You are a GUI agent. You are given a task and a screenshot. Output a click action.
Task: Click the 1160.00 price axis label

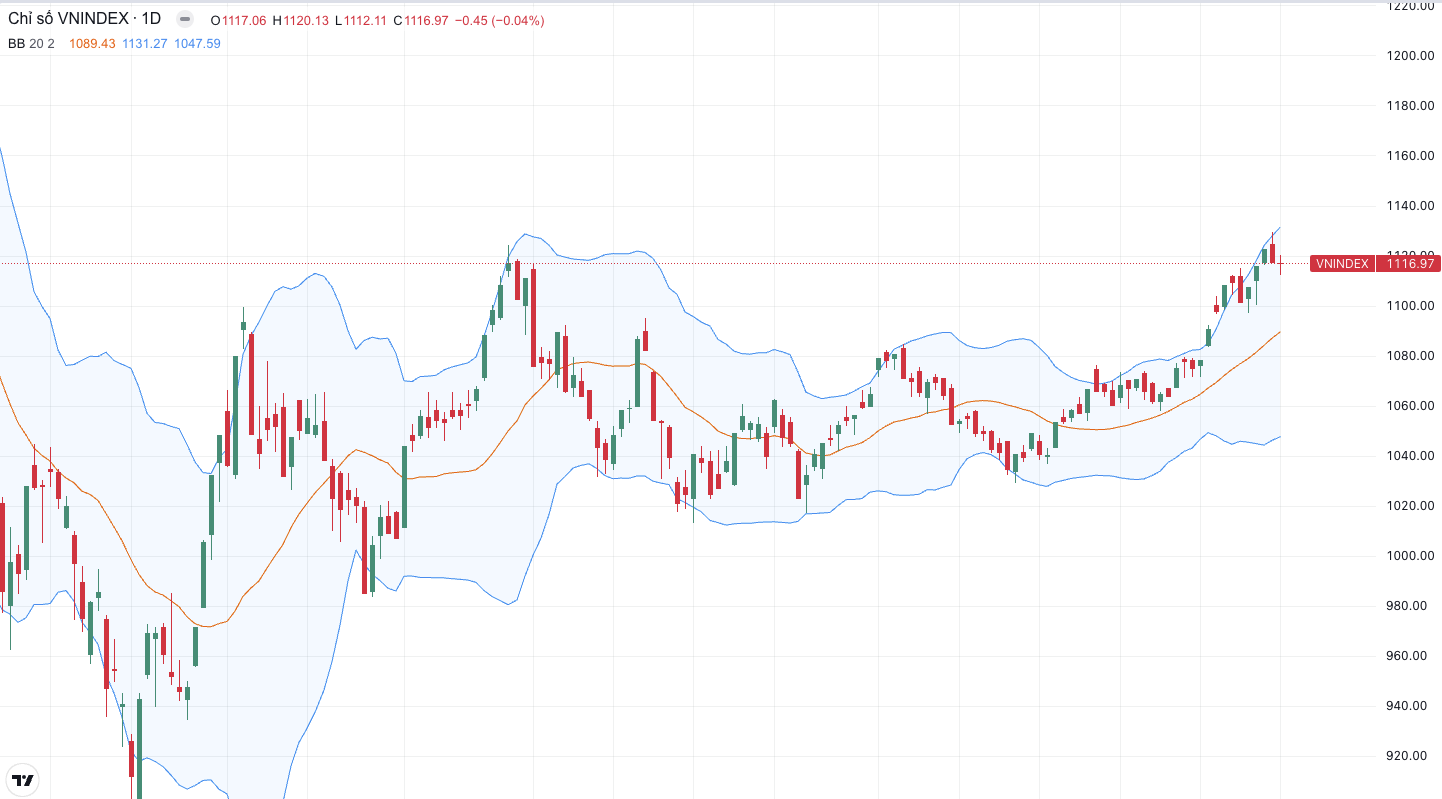pos(1411,156)
